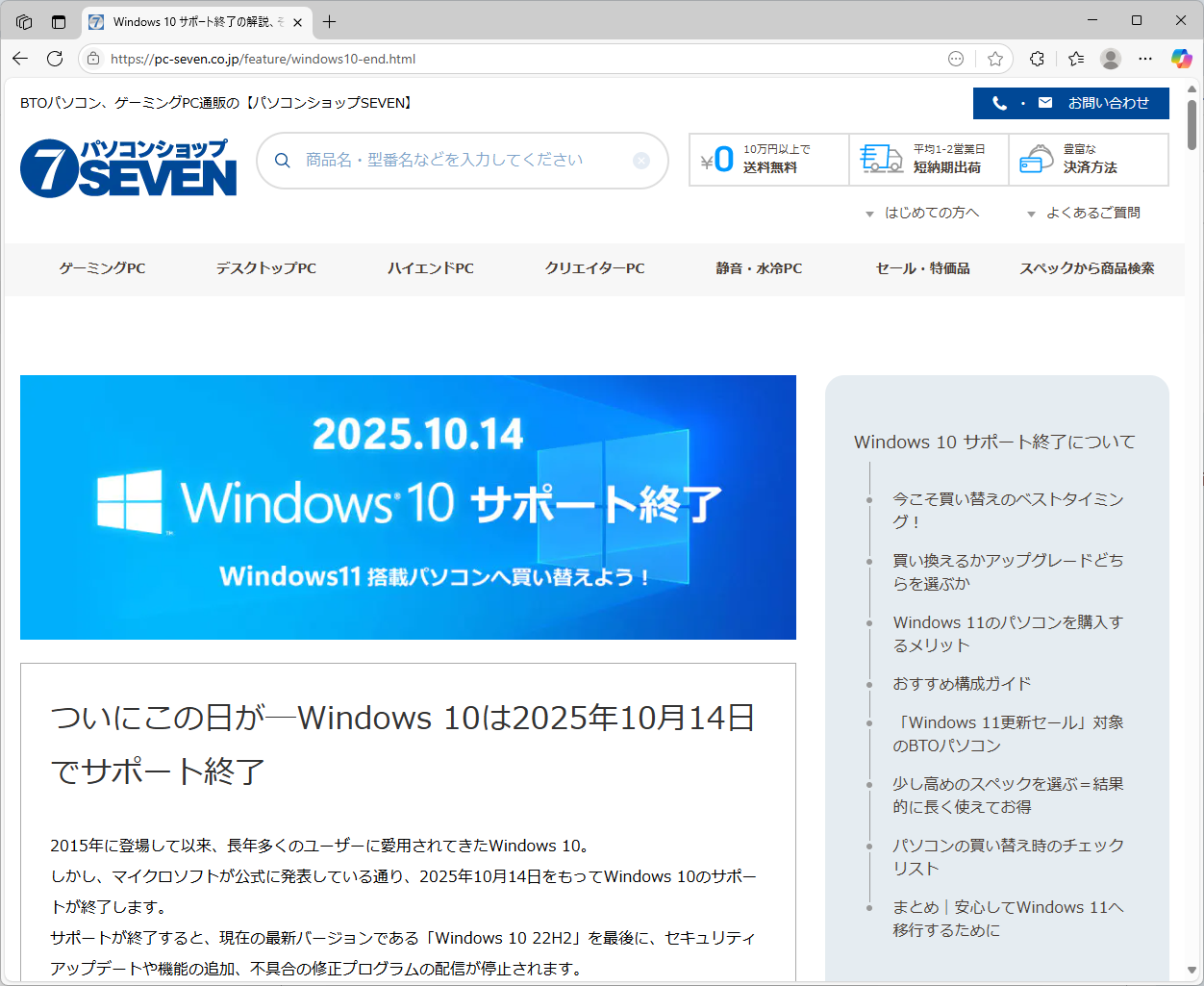This screenshot has height=986, width=1204.
Task: Click phone icon in contact button
Action: tap(1000, 103)
